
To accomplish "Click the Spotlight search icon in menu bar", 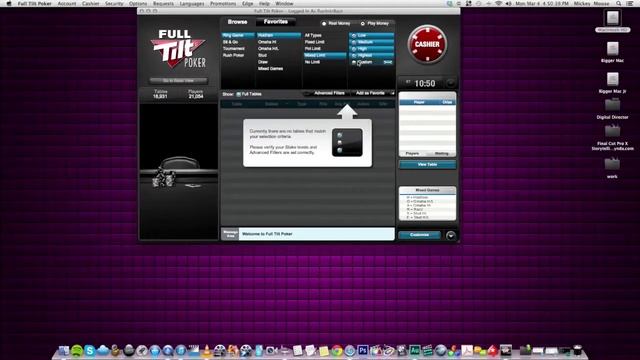I will pyautogui.click(x=619, y=3).
